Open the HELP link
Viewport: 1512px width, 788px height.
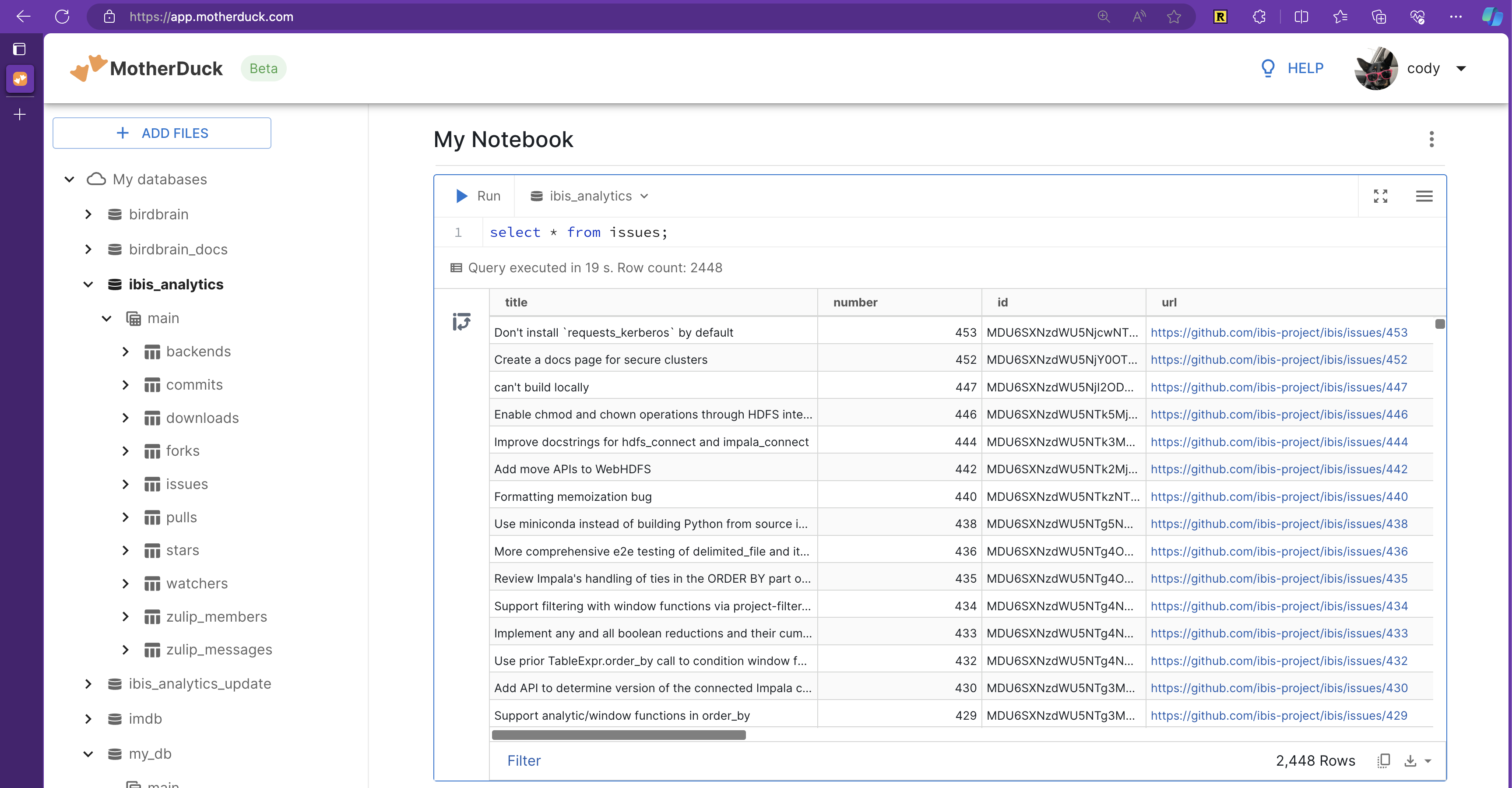1292,68
